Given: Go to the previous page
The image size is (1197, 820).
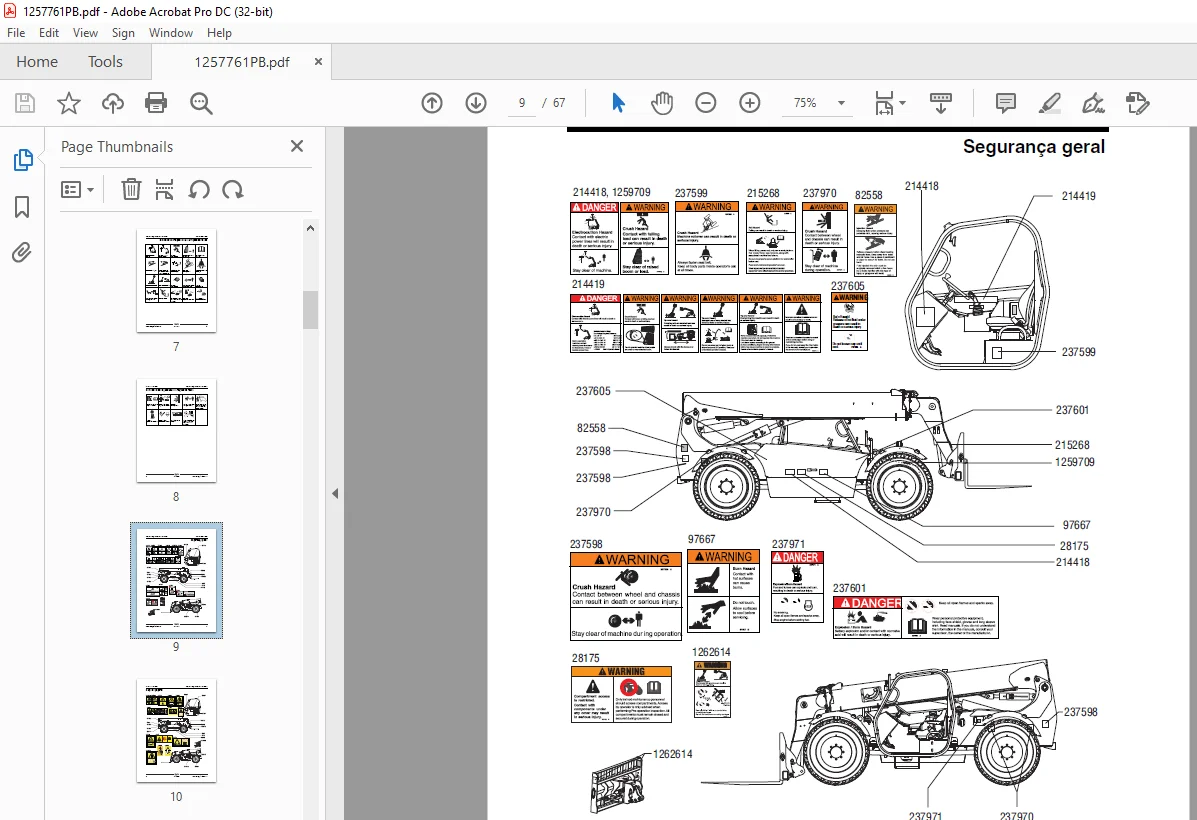Looking at the screenshot, I should [x=432, y=103].
